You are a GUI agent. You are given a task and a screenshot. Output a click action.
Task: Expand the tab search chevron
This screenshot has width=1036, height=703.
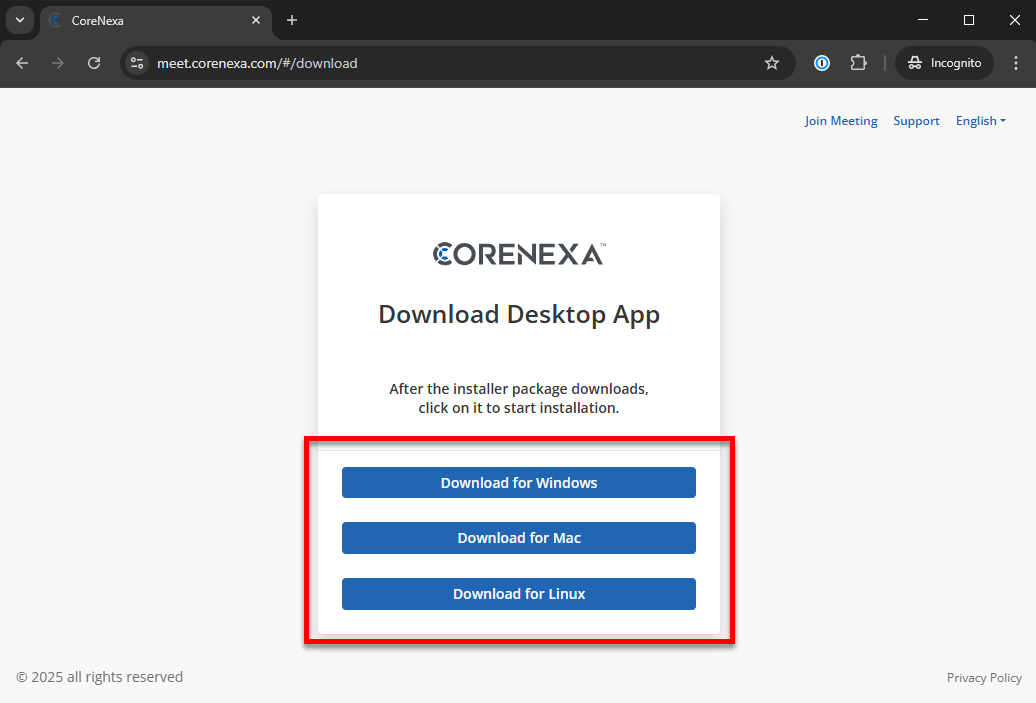pyautogui.click(x=19, y=19)
